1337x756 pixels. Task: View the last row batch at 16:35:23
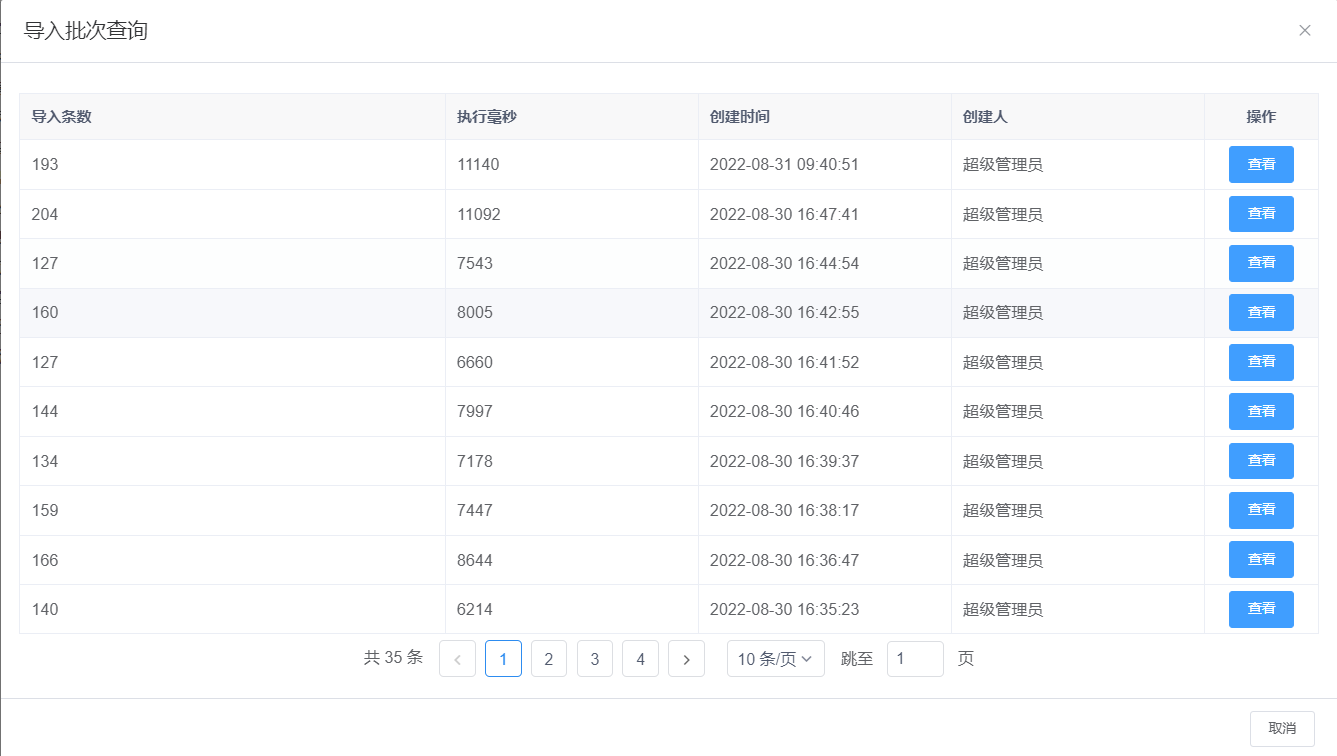pos(1260,609)
